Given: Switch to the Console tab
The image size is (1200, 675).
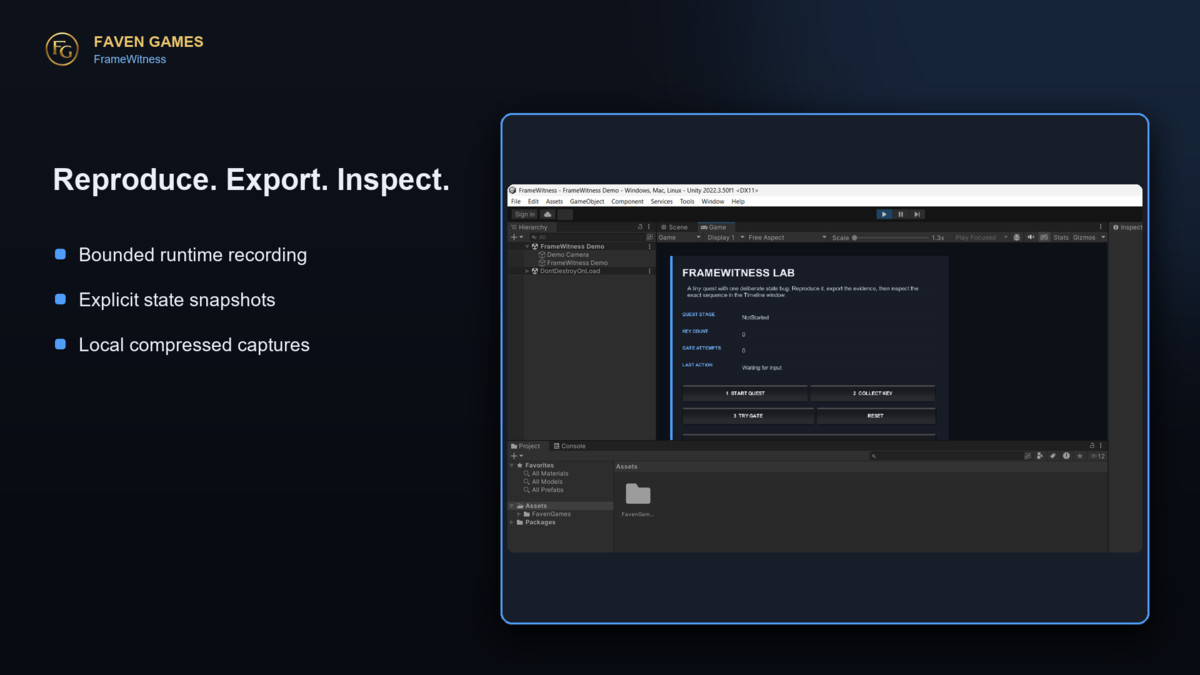Looking at the screenshot, I should point(570,446).
